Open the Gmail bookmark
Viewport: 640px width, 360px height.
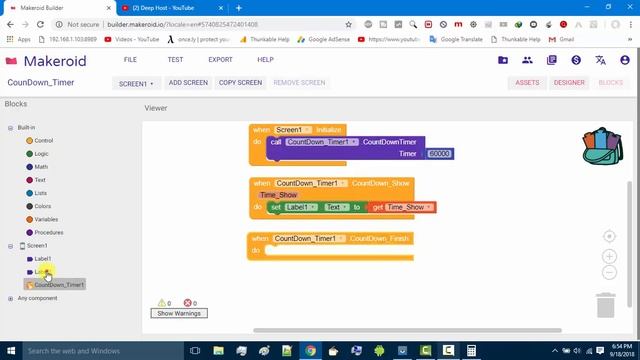[x=562, y=39]
